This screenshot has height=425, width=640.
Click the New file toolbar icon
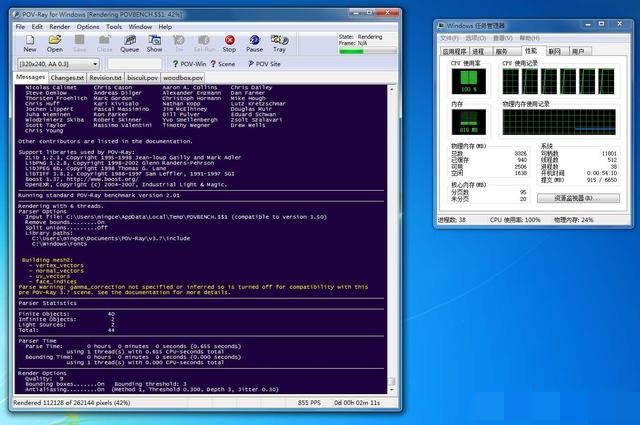pyautogui.click(x=30, y=43)
